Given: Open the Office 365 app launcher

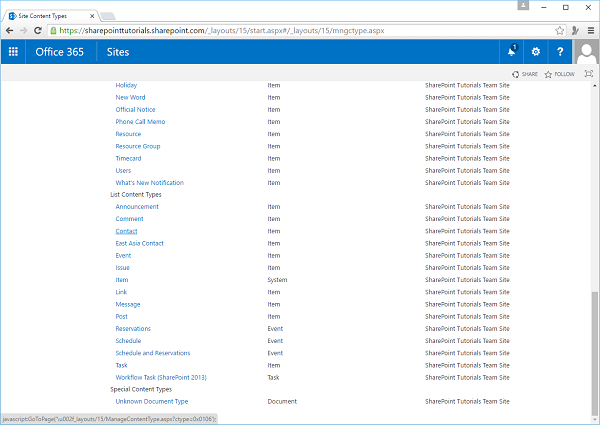Looking at the screenshot, I should pos(13,52).
